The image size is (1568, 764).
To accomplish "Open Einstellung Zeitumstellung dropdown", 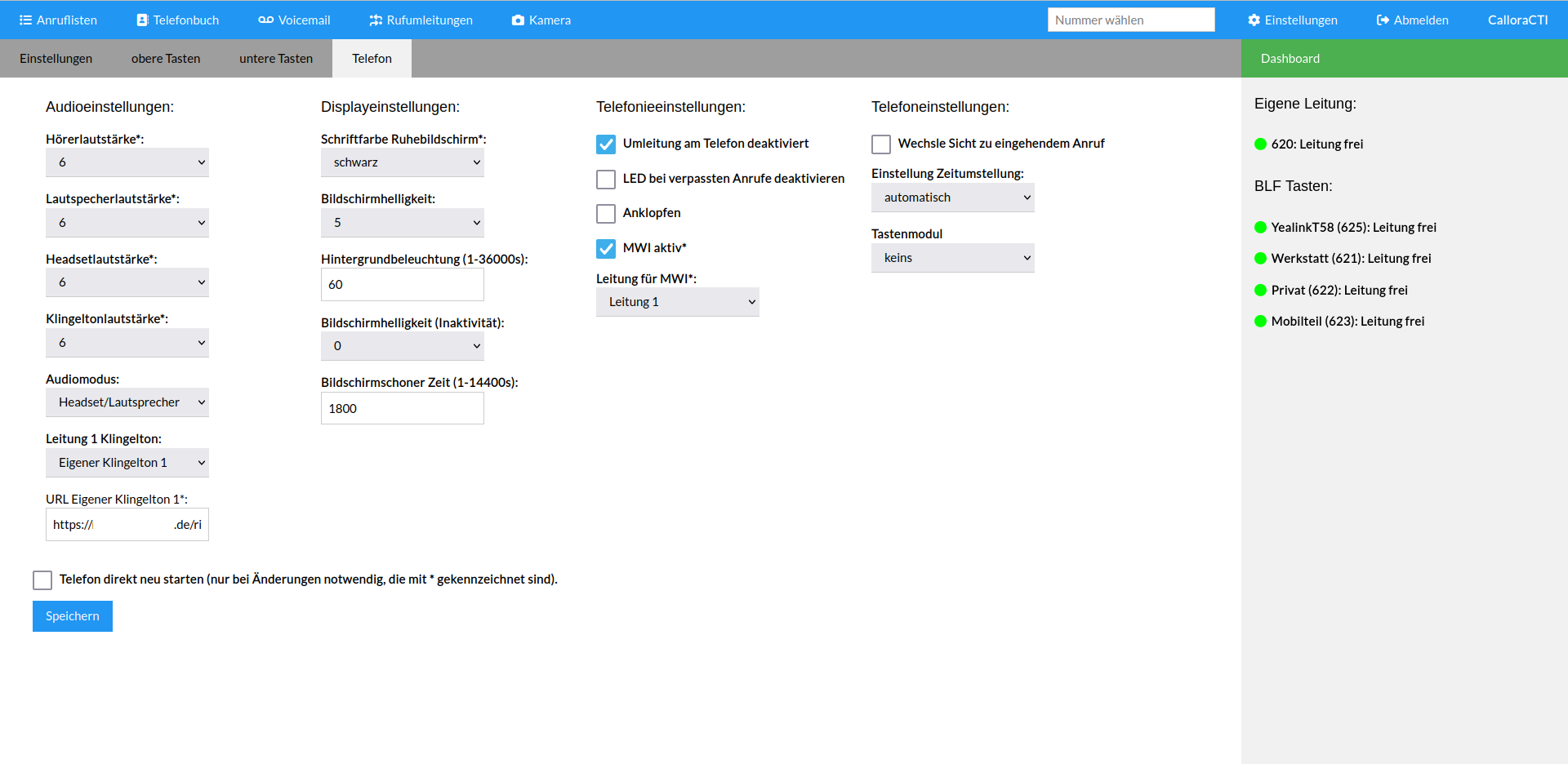I will click(x=953, y=198).
